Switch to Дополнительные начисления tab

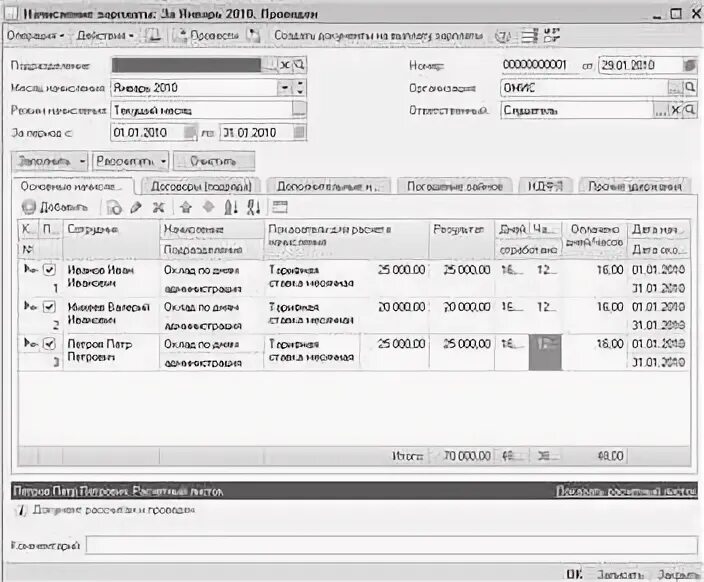click(x=328, y=186)
